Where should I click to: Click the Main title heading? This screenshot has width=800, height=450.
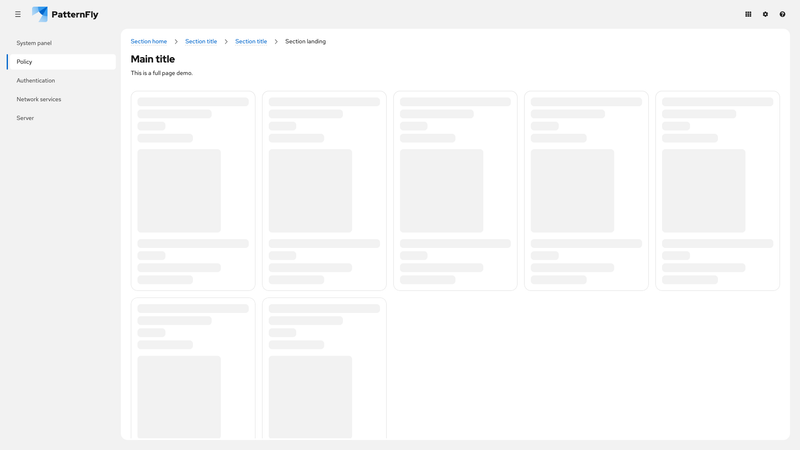point(153,59)
